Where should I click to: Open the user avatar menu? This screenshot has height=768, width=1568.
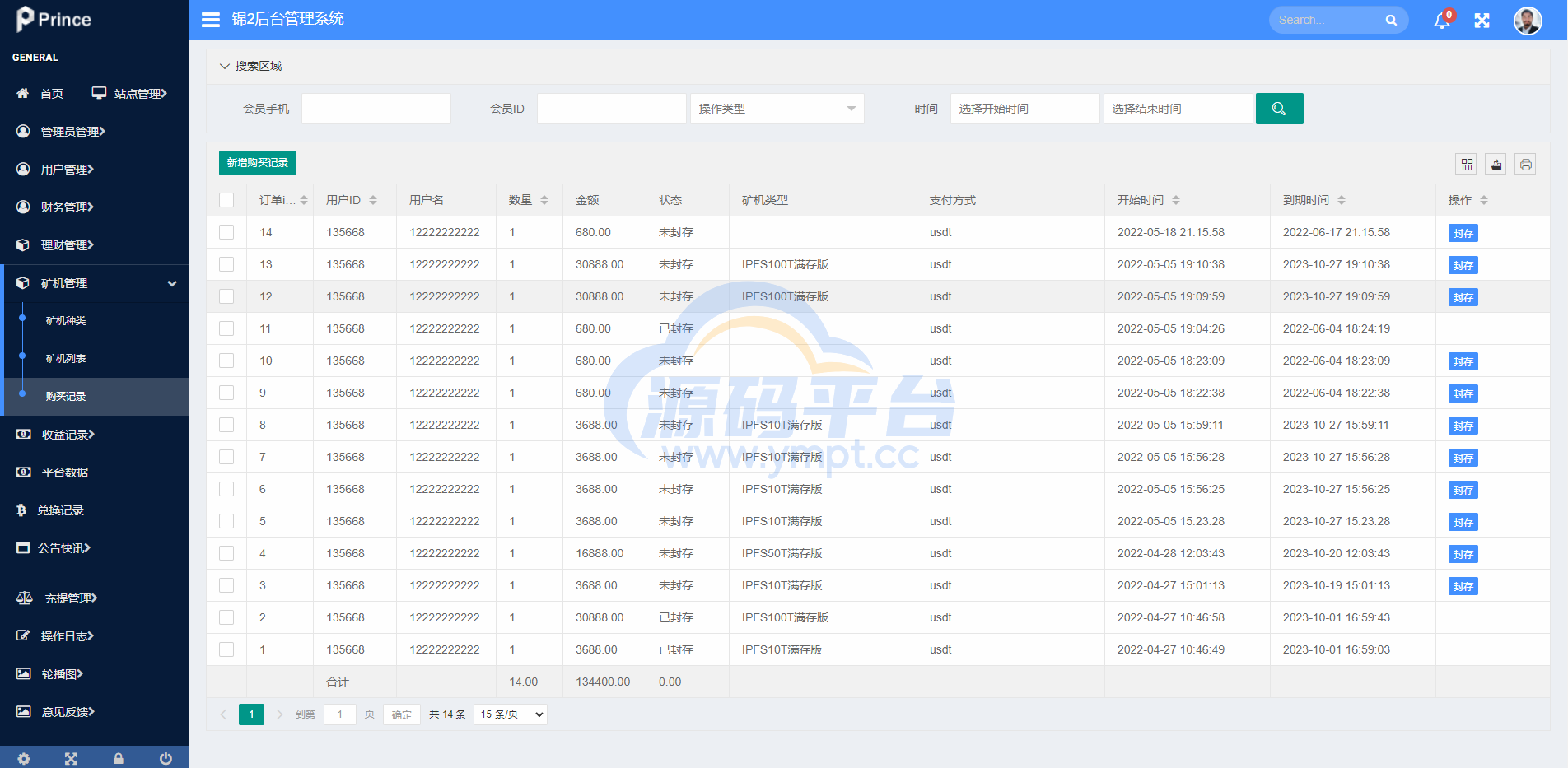1528,21
